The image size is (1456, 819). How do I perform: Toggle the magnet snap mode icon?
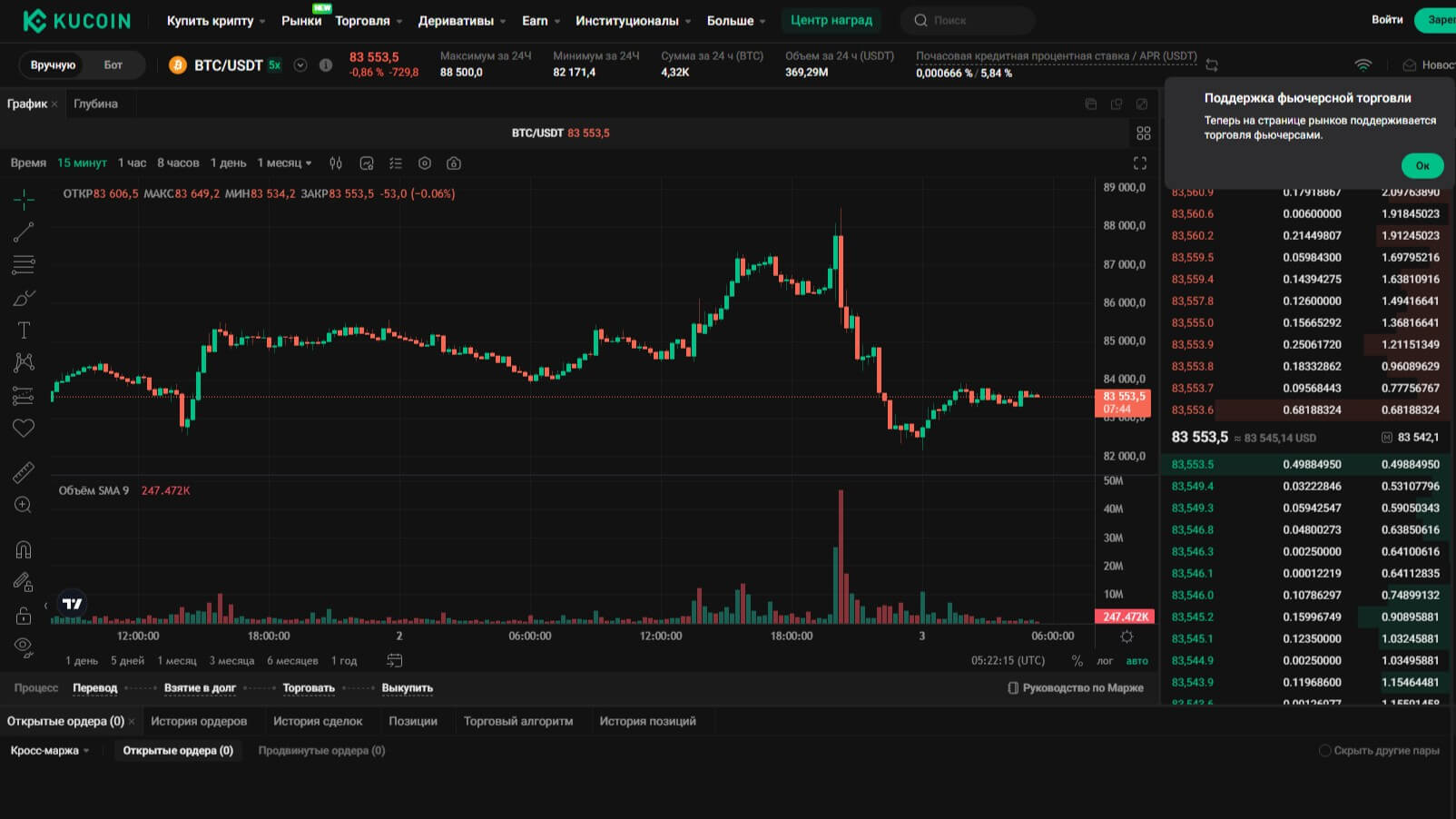tap(24, 550)
